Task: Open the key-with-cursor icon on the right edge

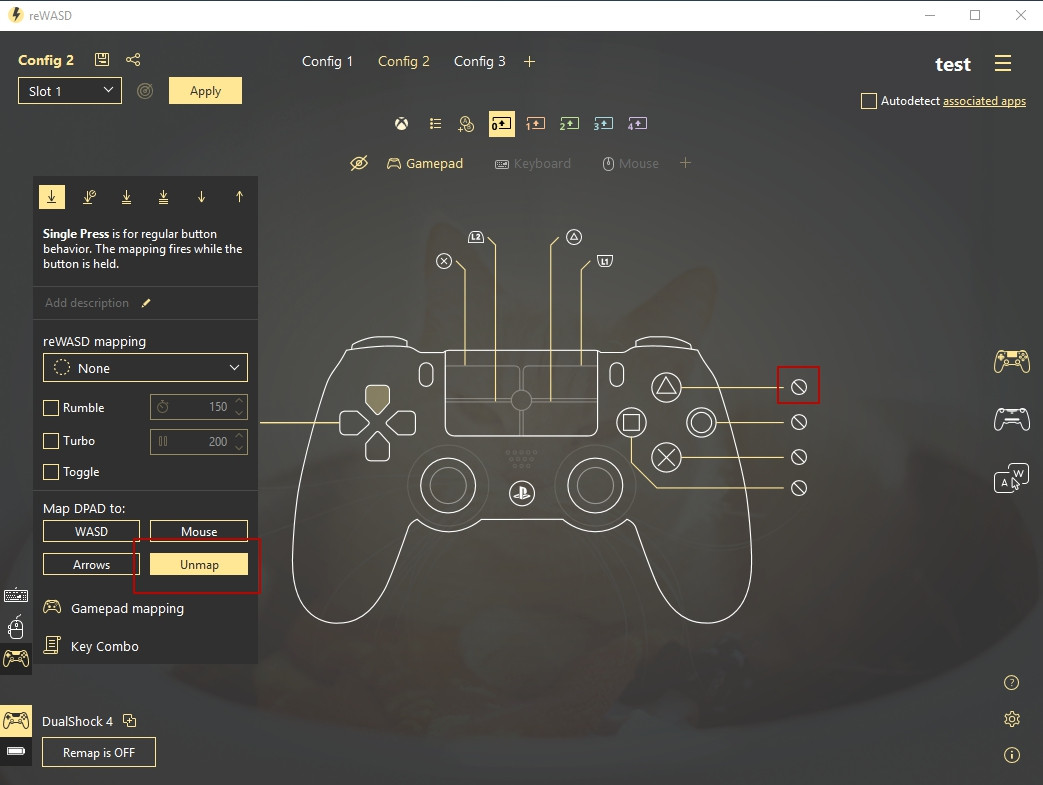Action: (1012, 478)
